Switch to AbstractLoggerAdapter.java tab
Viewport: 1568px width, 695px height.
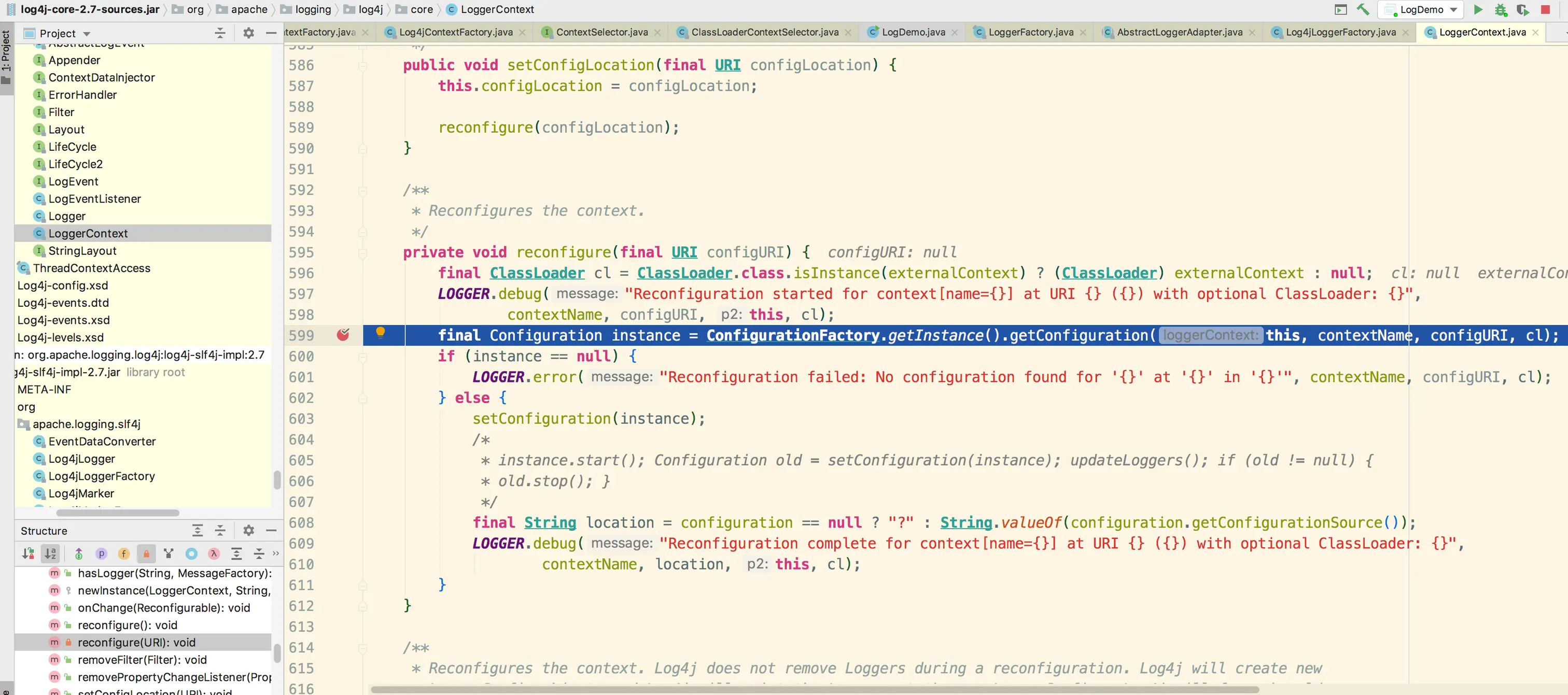[x=1179, y=32]
